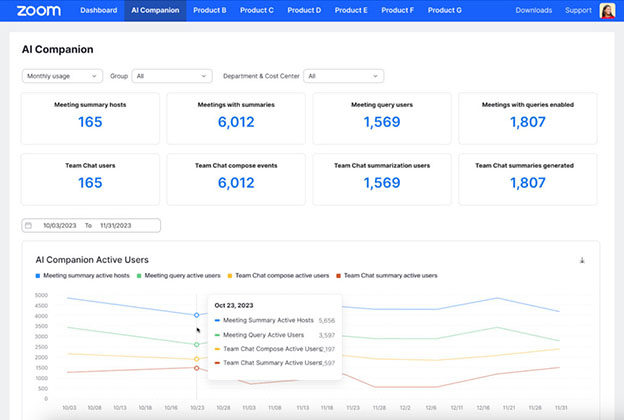Open the Support link
The image size is (624, 420).
pyautogui.click(x=578, y=11)
